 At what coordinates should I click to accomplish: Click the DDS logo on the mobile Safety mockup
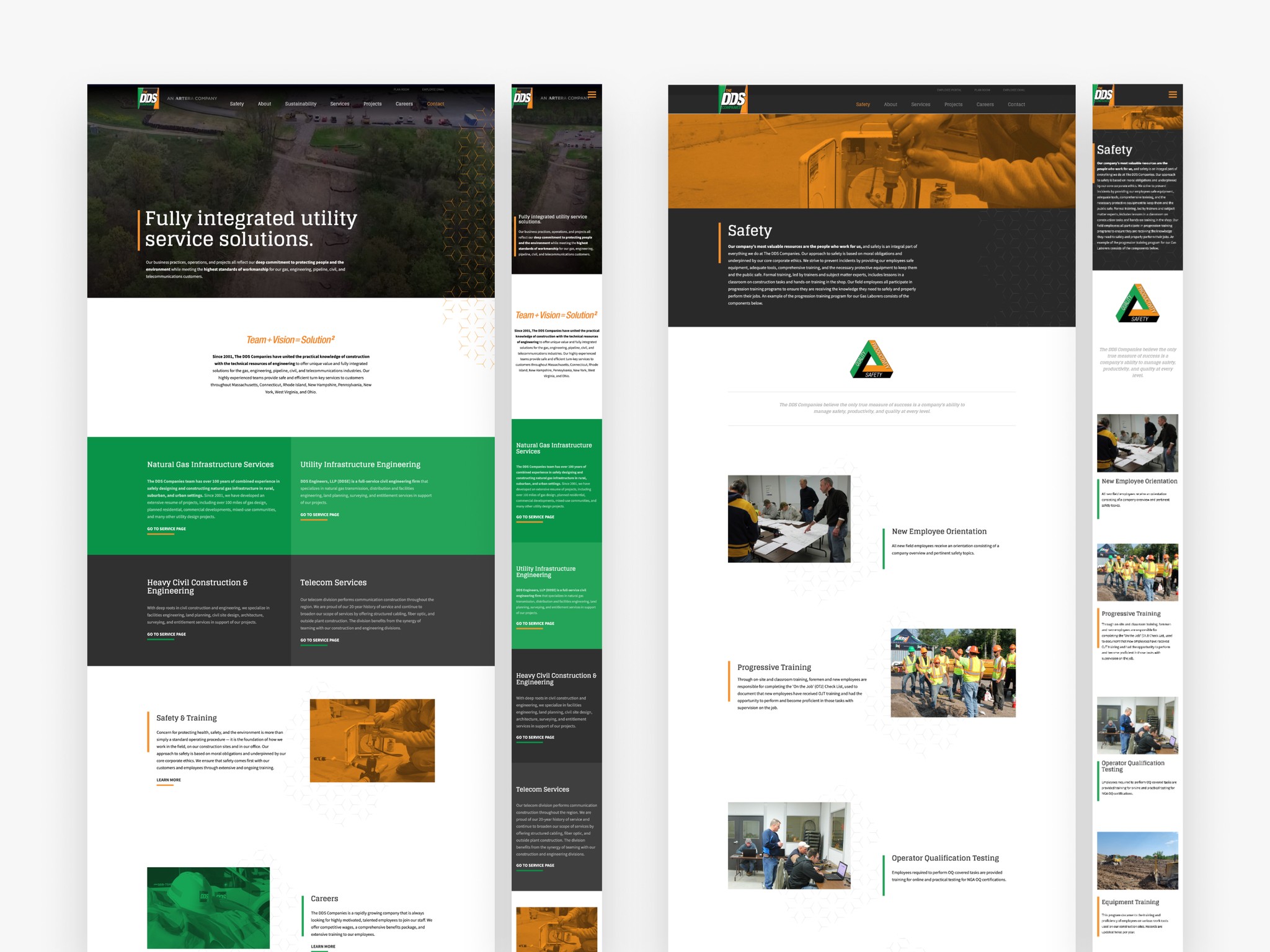point(1103,95)
